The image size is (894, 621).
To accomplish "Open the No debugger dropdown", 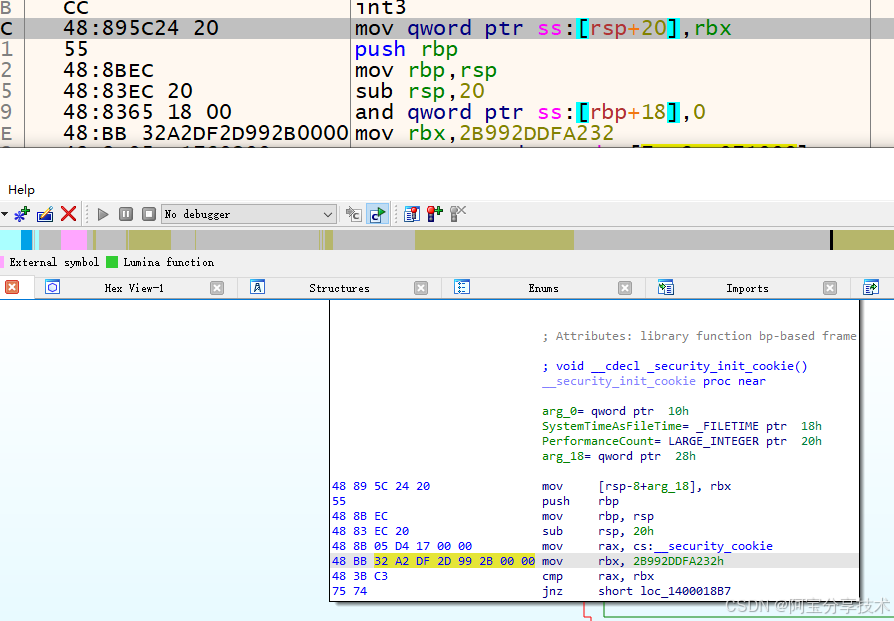I will [248, 214].
